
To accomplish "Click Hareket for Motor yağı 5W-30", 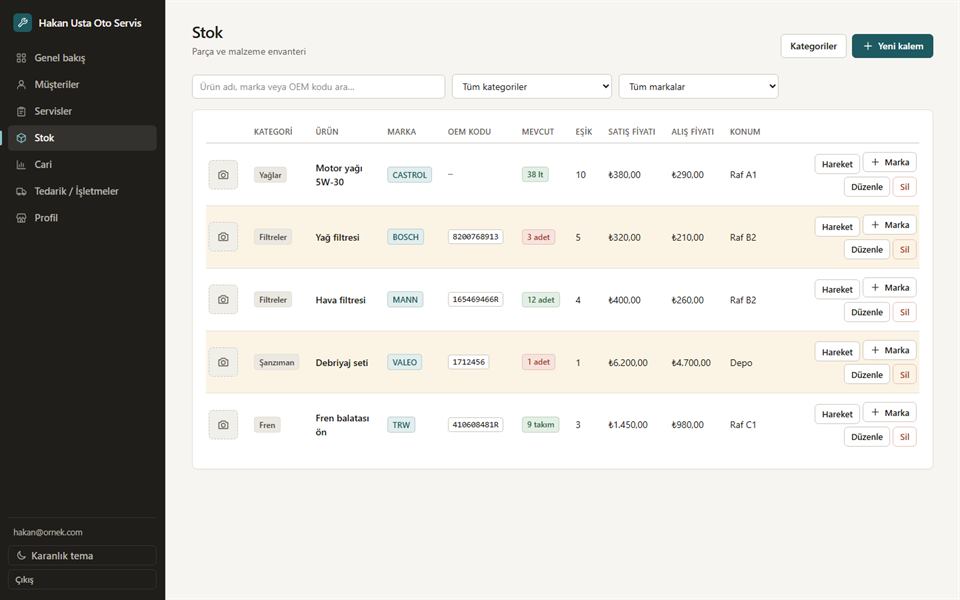I will click(837, 164).
